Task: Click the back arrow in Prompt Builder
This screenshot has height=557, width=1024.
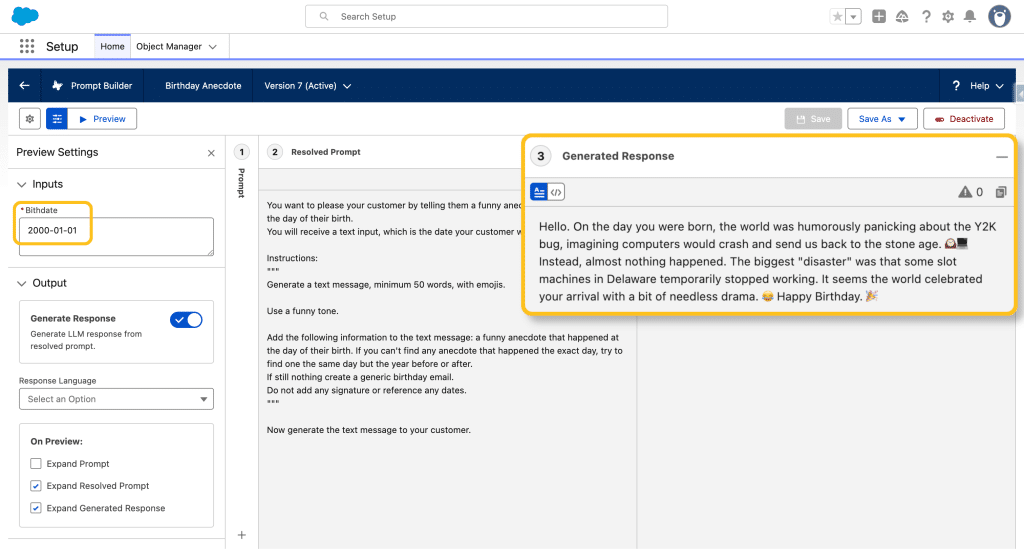Action: click(x=25, y=86)
